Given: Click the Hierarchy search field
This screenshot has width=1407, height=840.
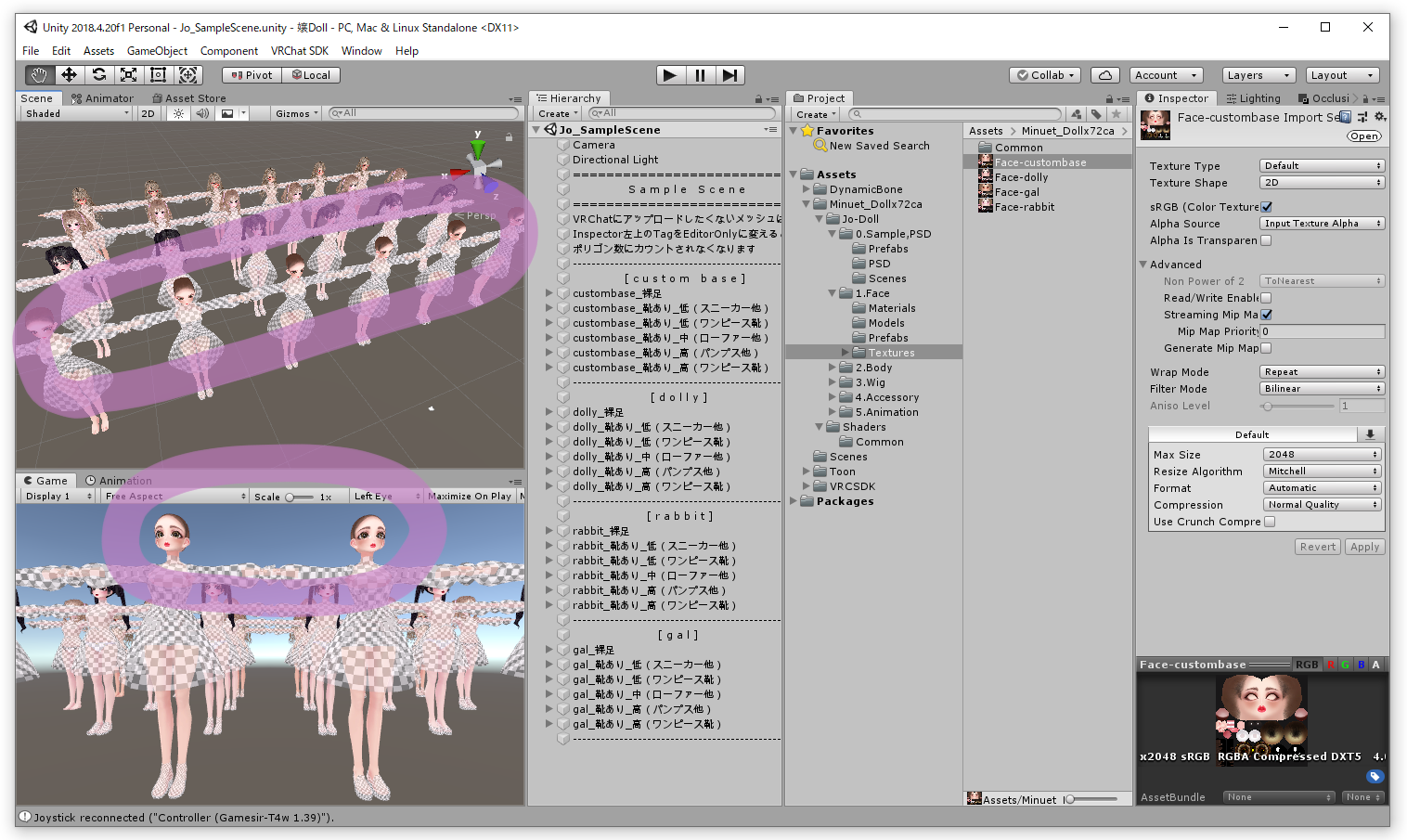Looking at the screenshot, I should (x=682, y=113).
